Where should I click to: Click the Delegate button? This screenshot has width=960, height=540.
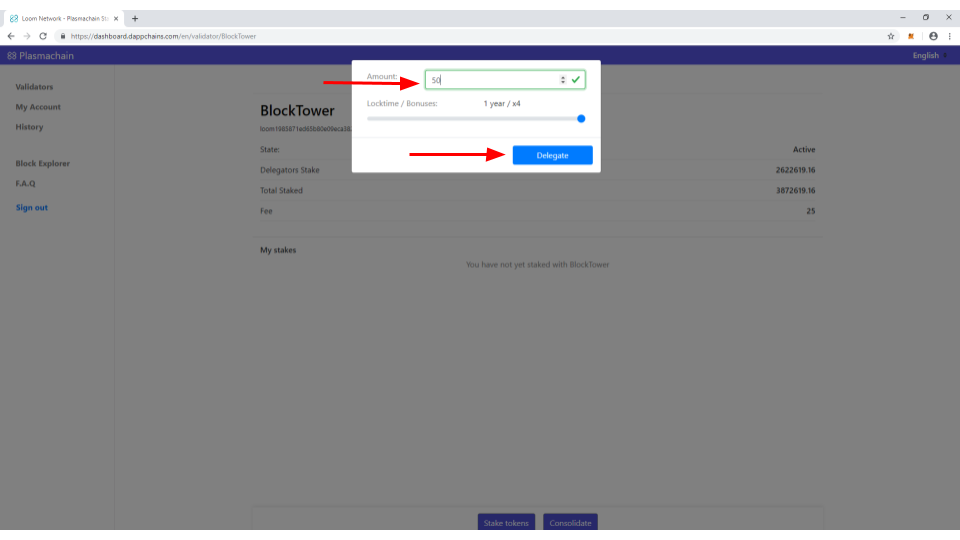tap(552, 156)
